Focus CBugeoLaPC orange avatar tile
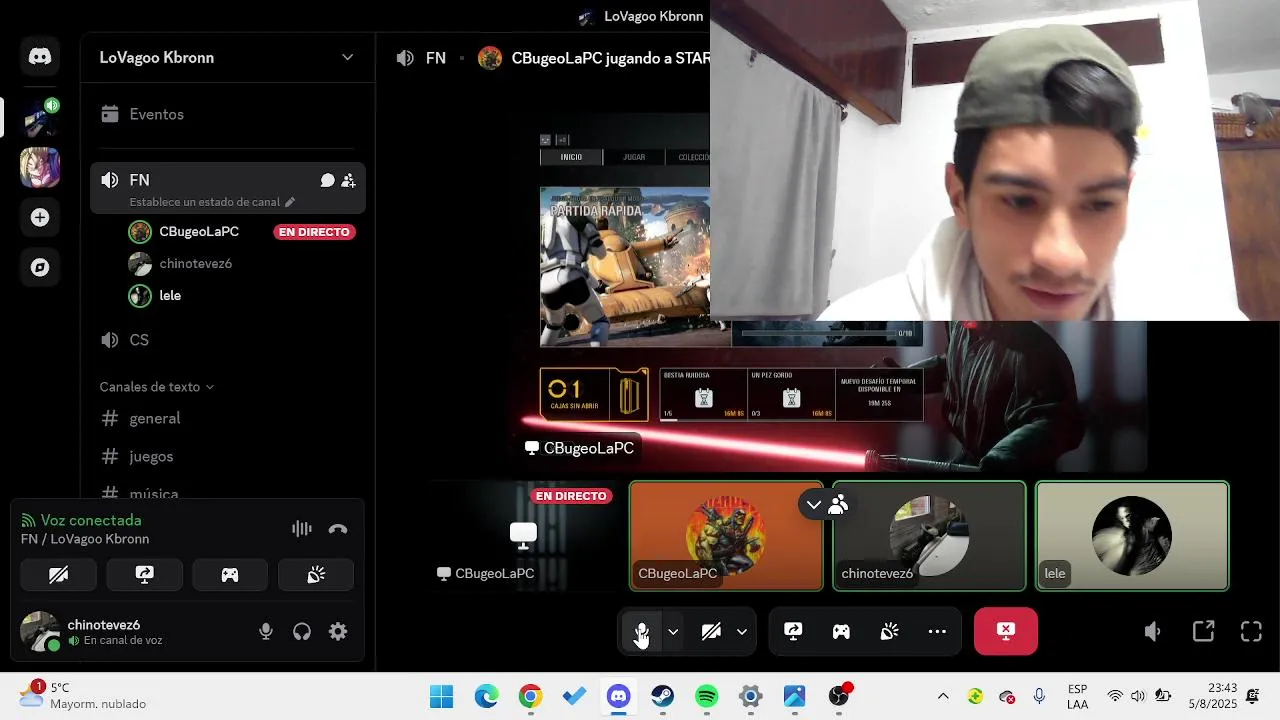This screenshot has width=1280, height=720. point(726,536)
